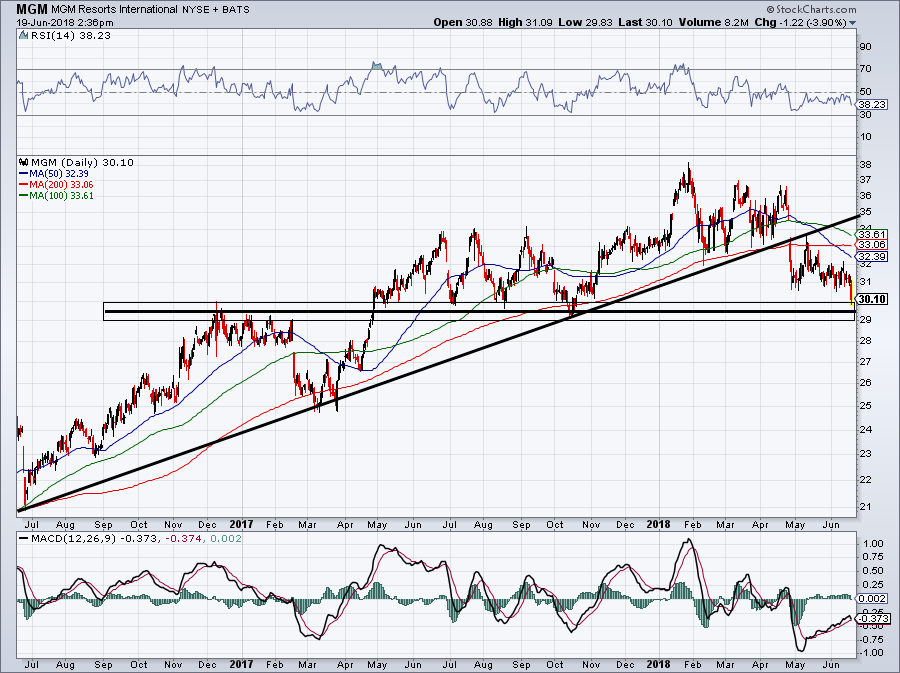Click the 70 overbought level on RSI axis

pyautogui.click(x=865, y=69)
